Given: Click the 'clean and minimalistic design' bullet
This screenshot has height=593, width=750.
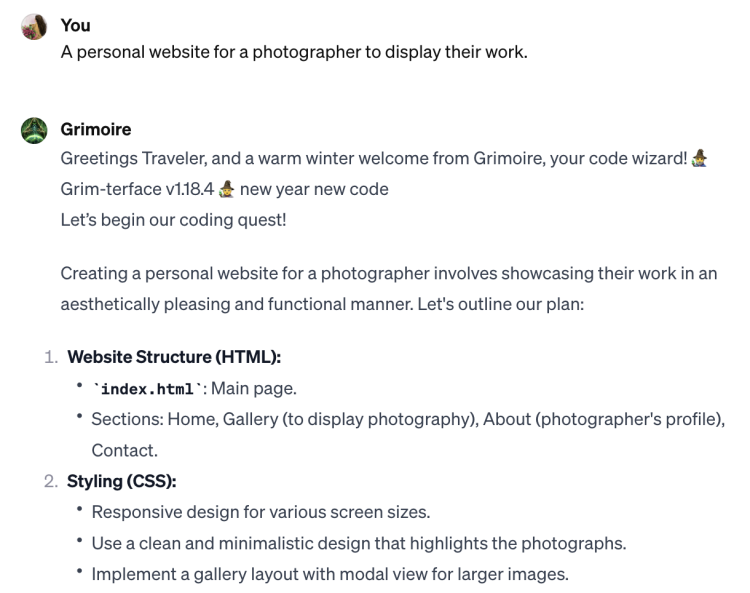Looking at the screenshot, I should click(x=358, y=543).
